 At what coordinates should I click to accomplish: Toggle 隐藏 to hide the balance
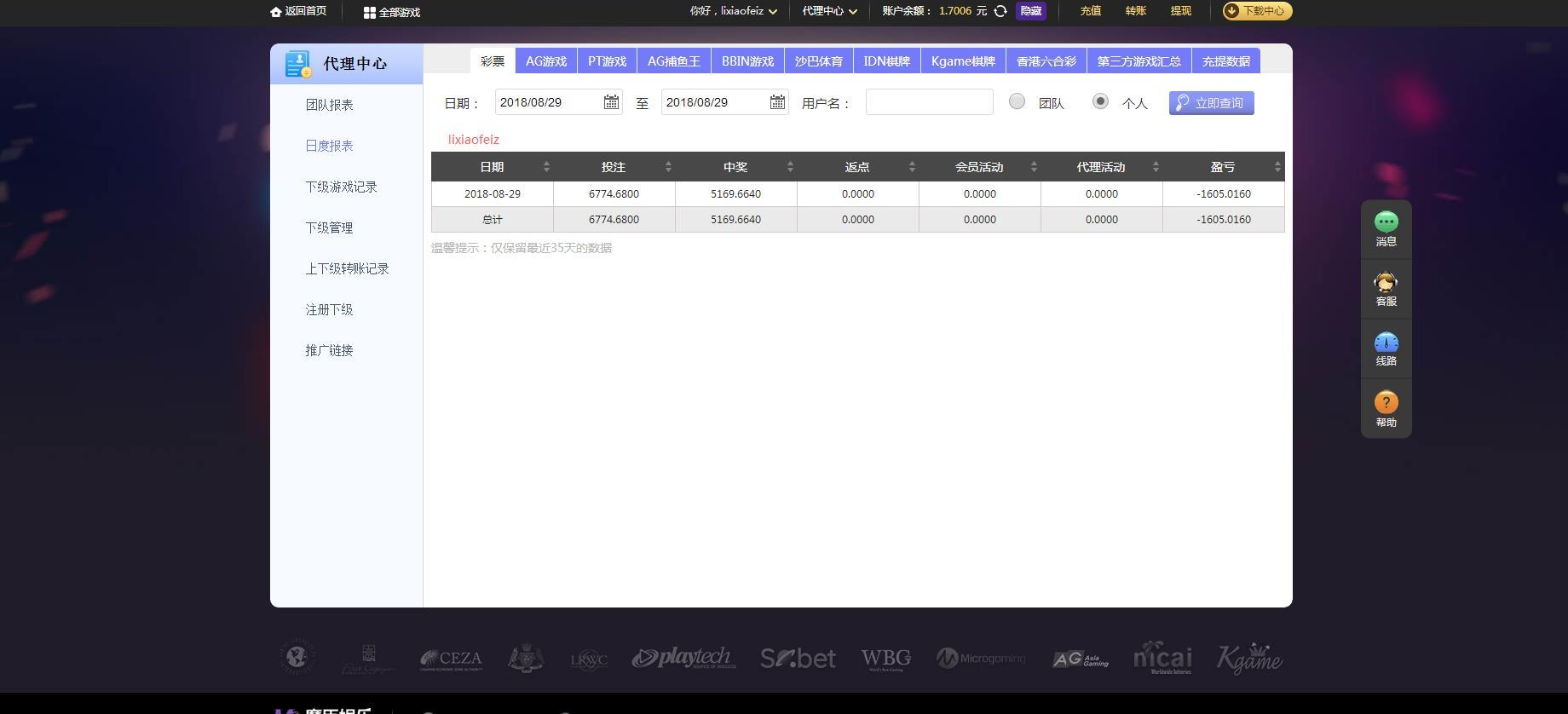(1031, 11)
